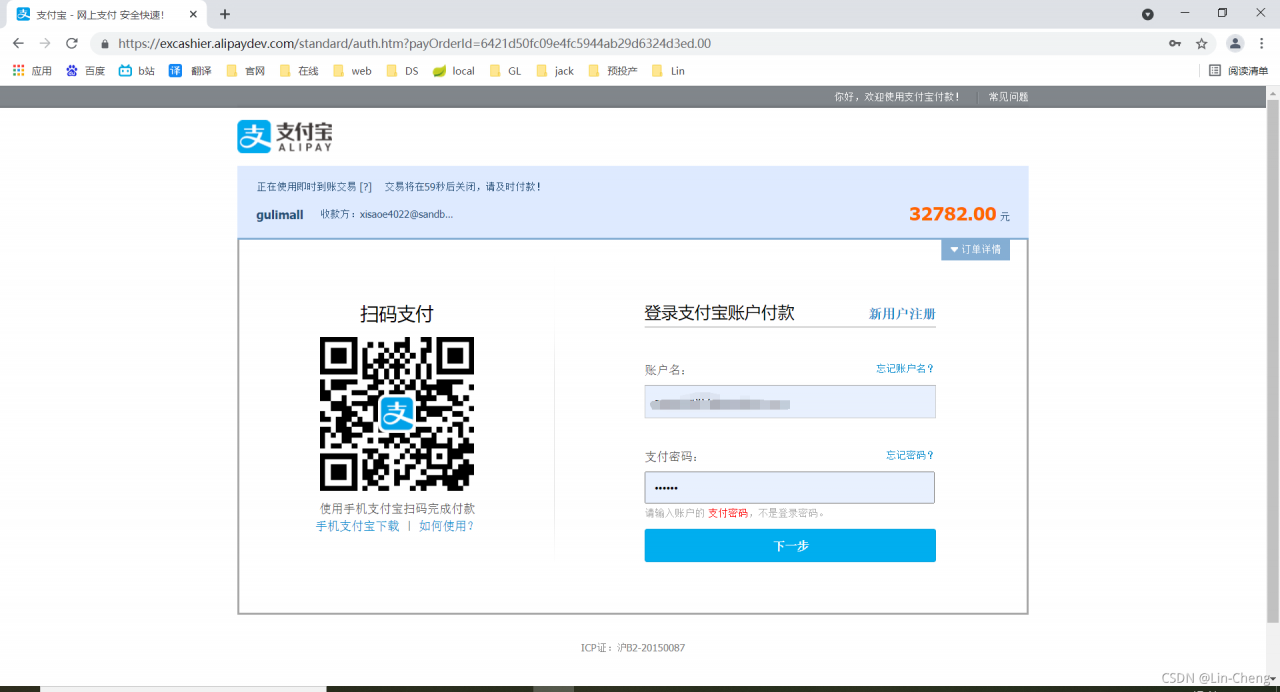Open the web bookmark folder
The height and width of the screenshot is (692, 1280).
tap(352, 71)
